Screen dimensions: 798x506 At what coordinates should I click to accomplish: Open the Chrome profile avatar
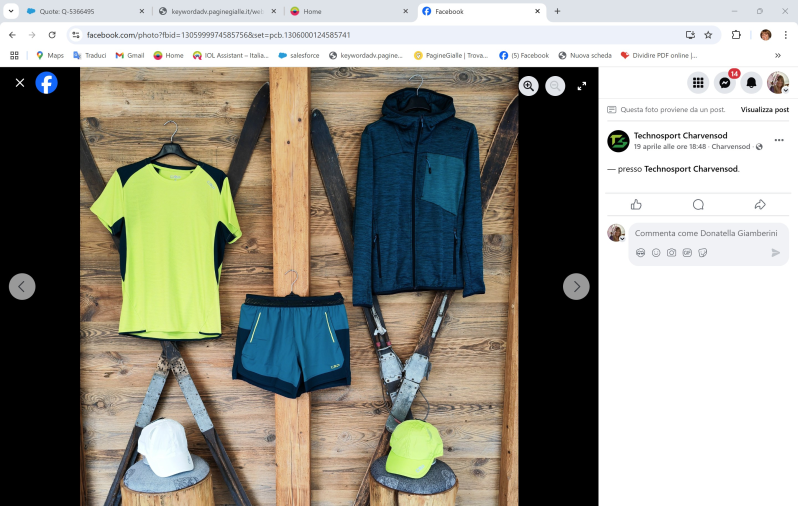(x=765, y=35)
